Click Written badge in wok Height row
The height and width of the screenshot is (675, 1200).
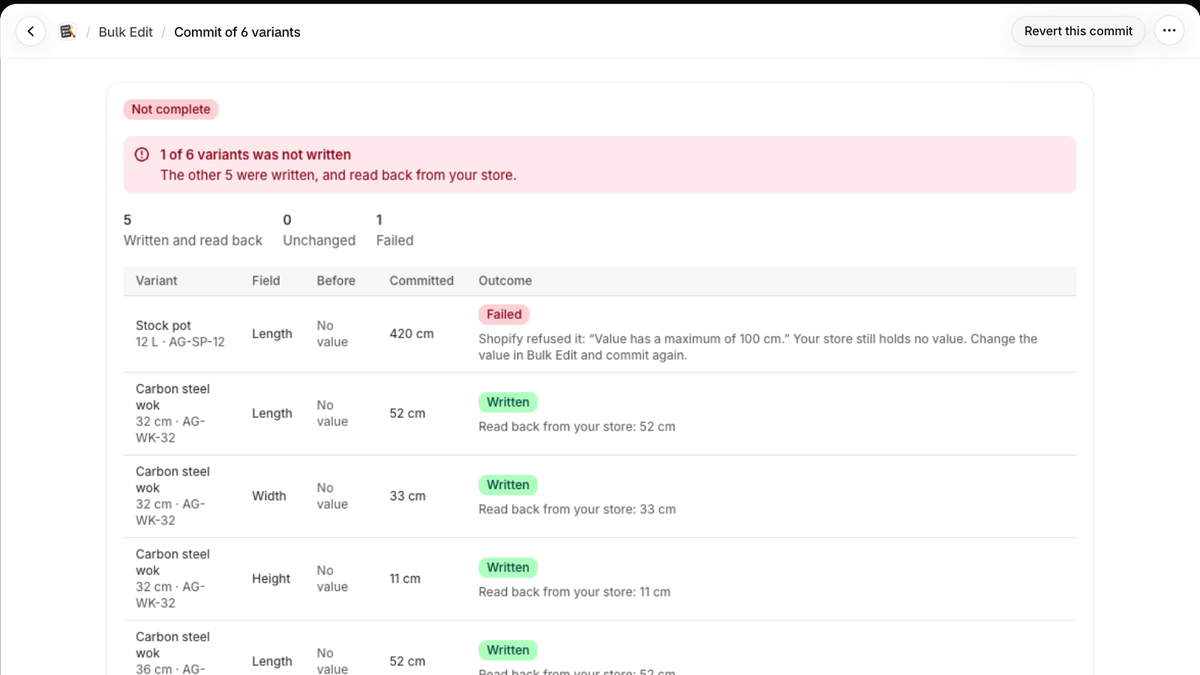[508, 568]
